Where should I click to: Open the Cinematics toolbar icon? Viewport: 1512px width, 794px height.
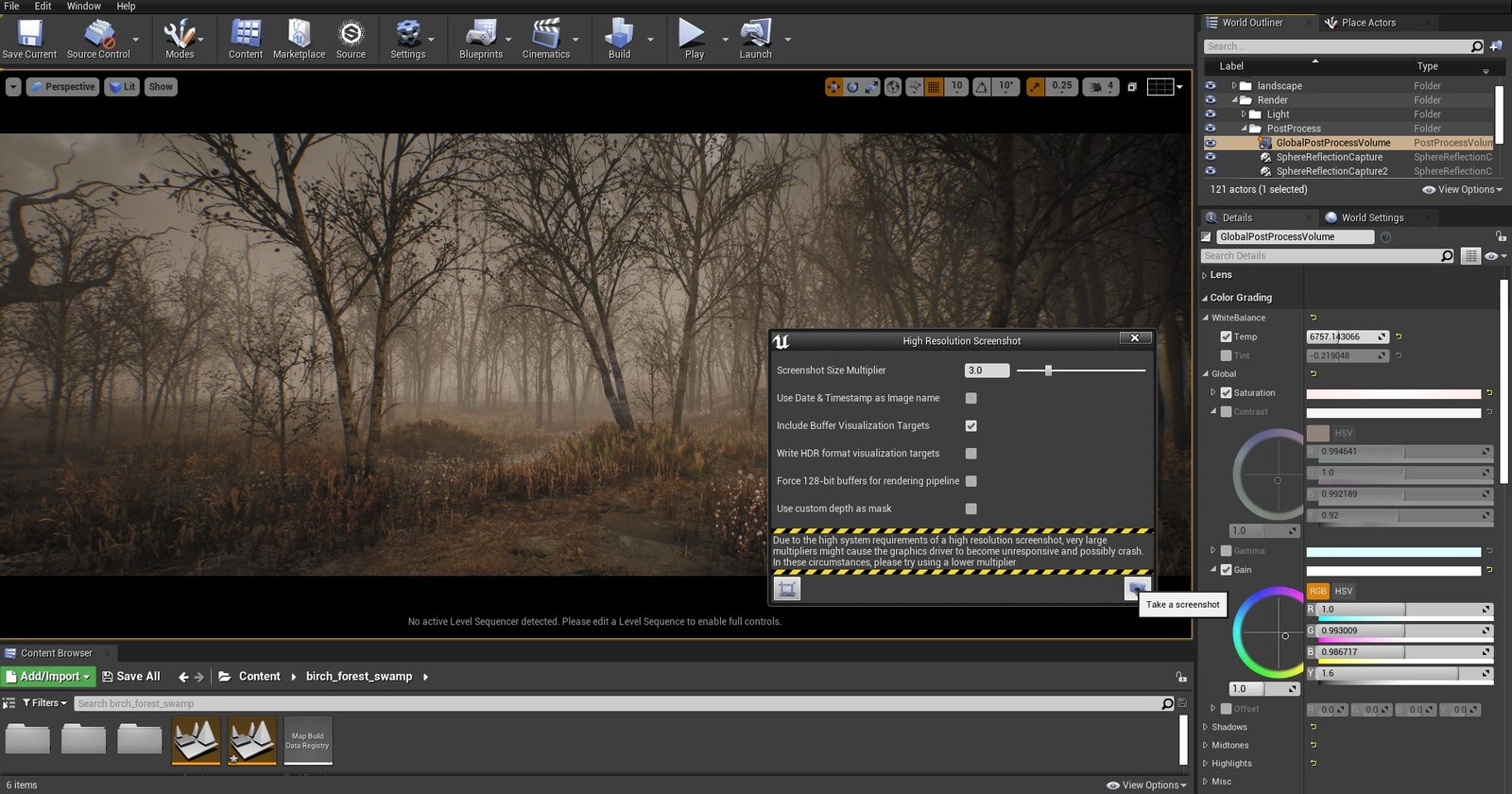click(x=546, y=39)
